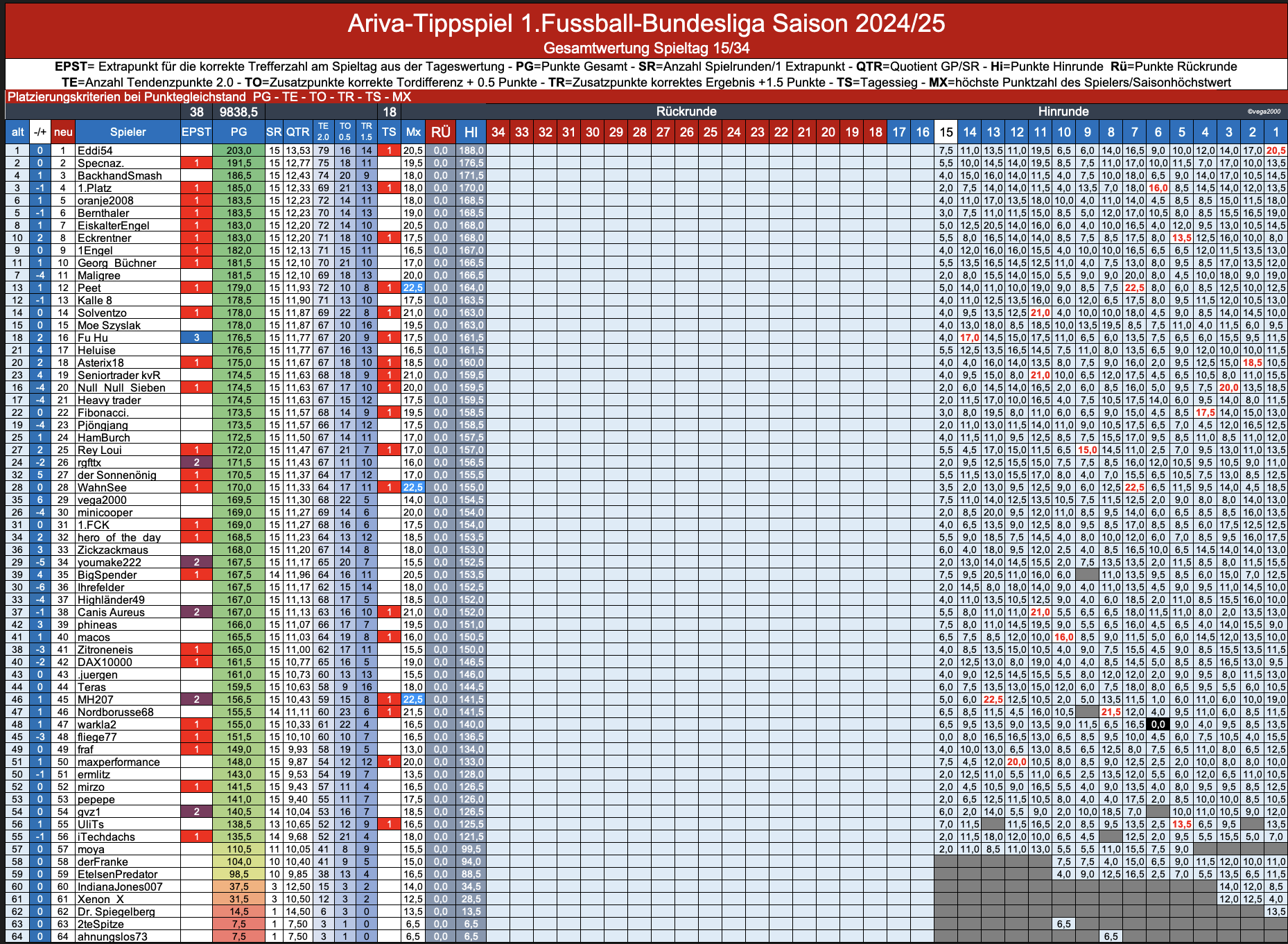Click the 'alt' column header

[18, 132]
